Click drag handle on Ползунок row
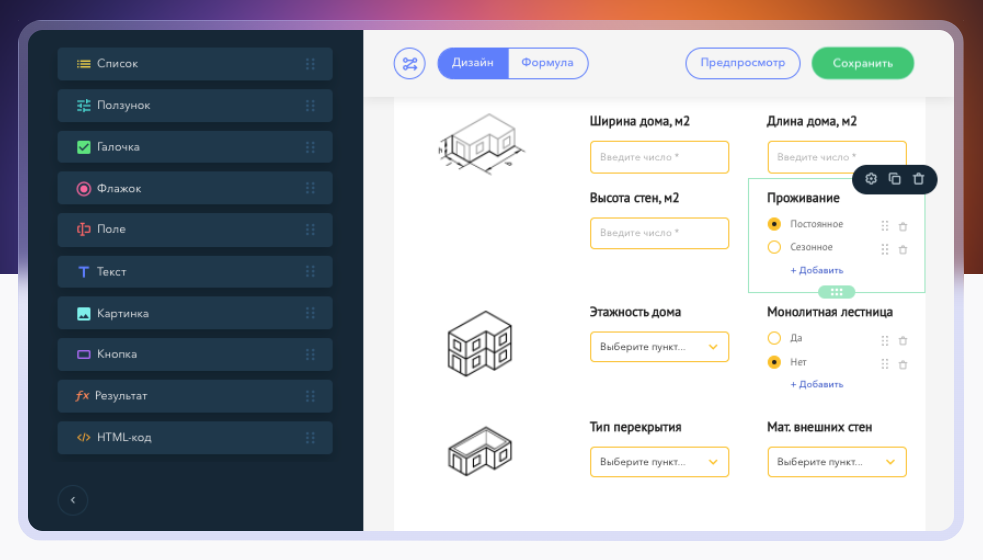Screen dimensions: 983x560 coord(310,105)
